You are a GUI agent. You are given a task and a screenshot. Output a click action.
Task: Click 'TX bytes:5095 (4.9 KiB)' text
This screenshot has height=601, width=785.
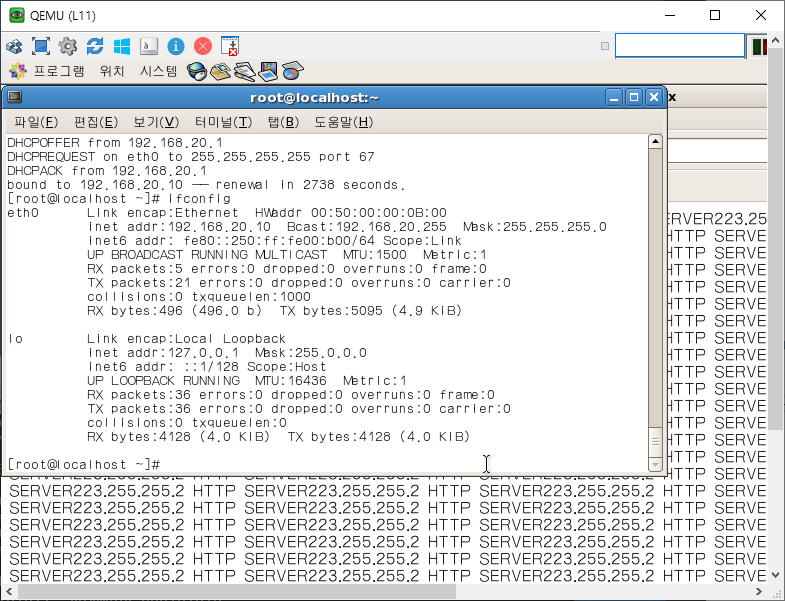(x=370, y=311)
